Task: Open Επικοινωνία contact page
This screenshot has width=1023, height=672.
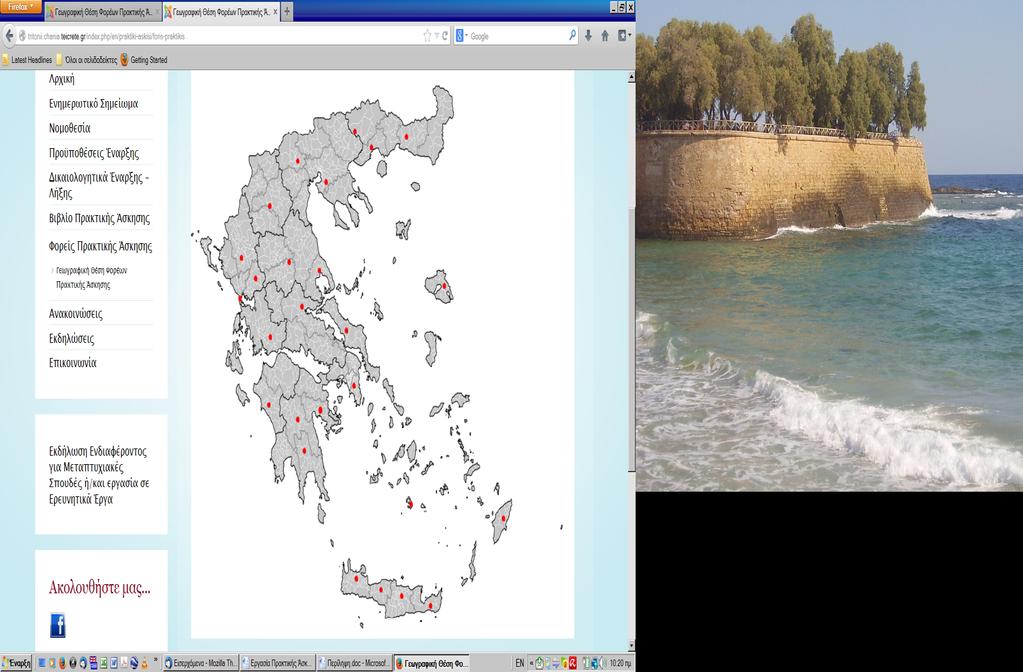Action: (72, 363)
